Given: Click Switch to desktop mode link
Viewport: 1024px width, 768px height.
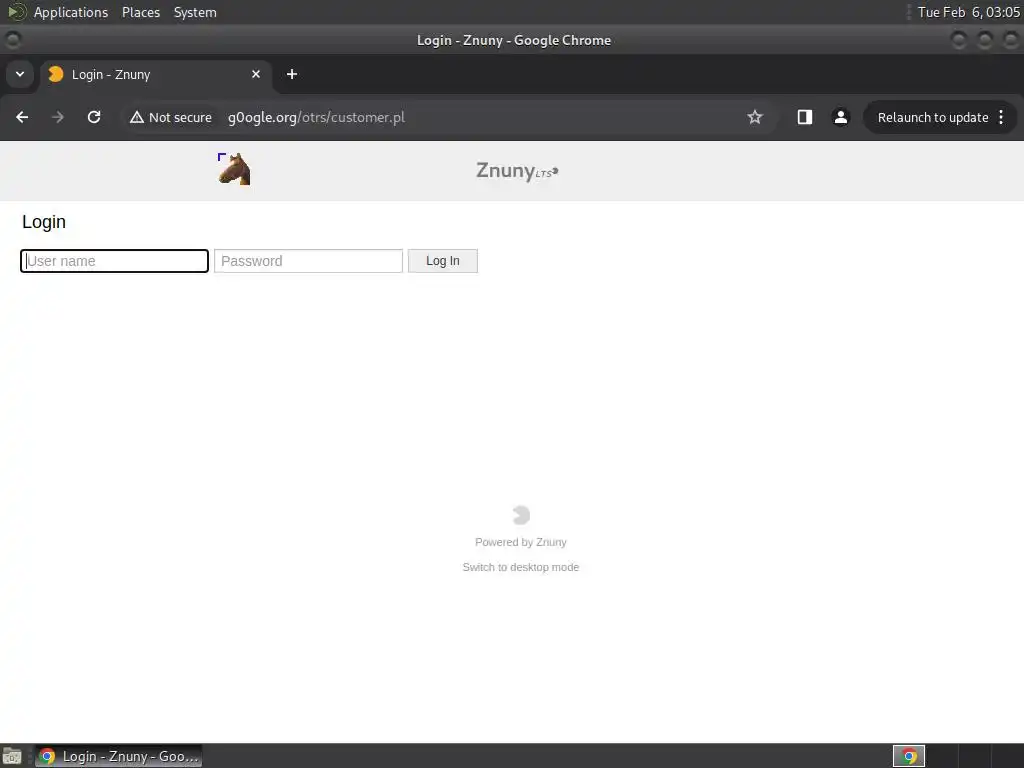Looking at the screenshot, I should pos(520,567).
